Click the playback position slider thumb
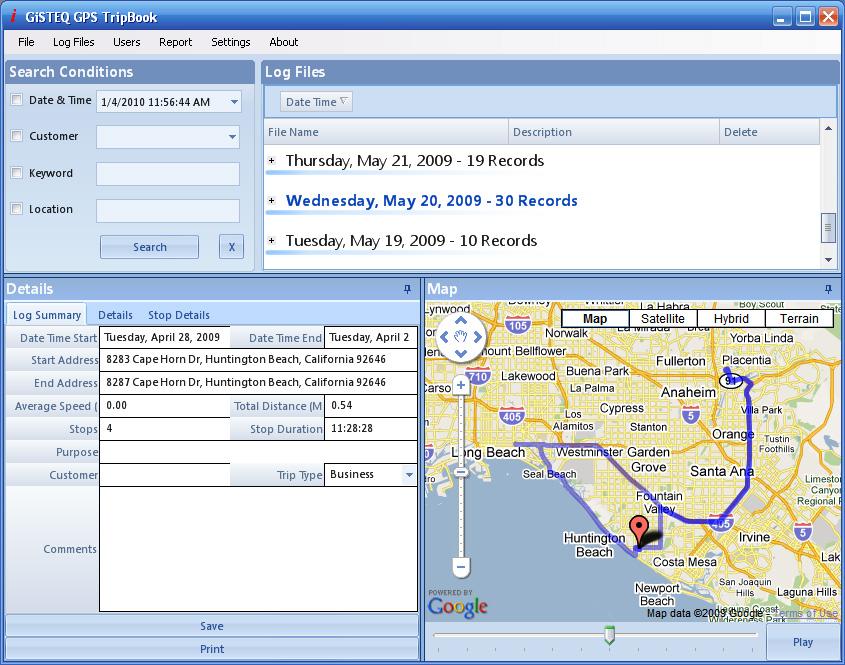 pos(609,635)
